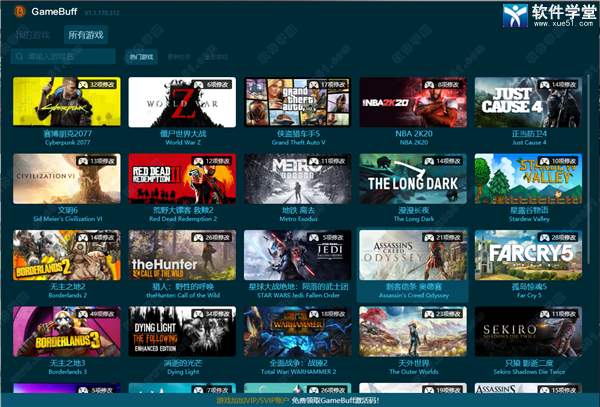Select the 所有游戏 tab

85,36
